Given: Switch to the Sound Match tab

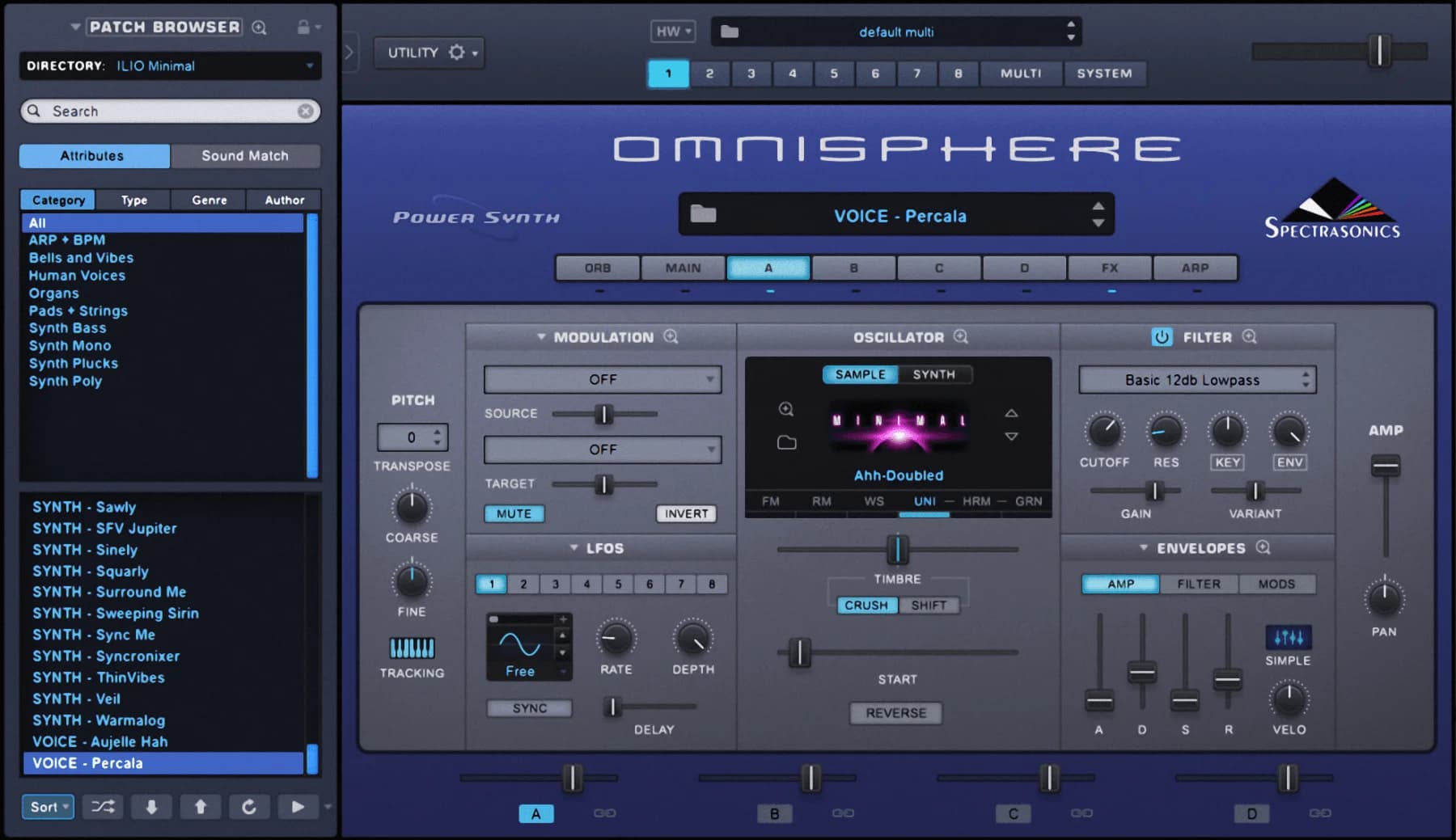Looking at the screenshot, I should (x=246, y=155).
